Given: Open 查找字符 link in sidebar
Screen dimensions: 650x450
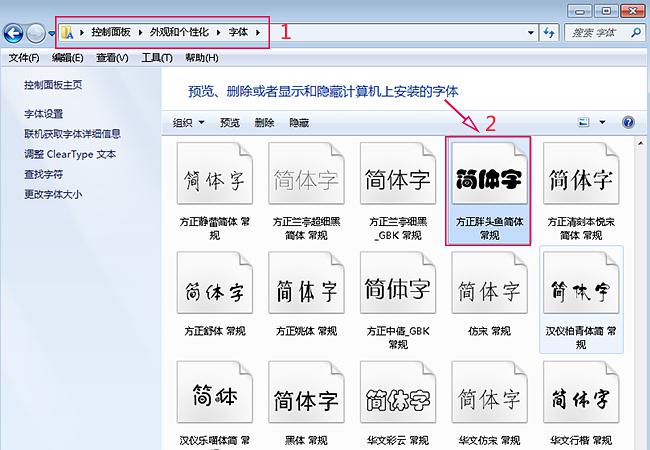Looking at the screenshot, I should [44, 174].
